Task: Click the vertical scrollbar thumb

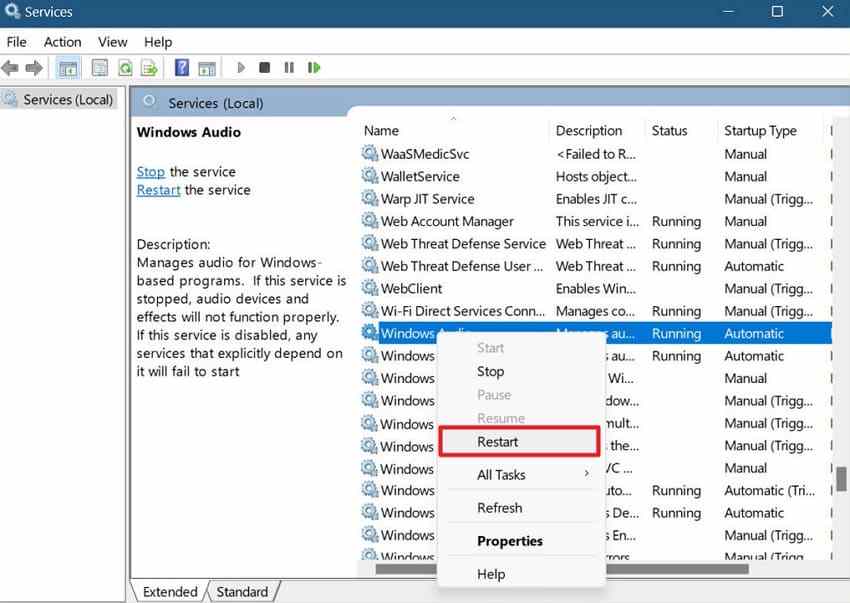Action: [841, 479]
